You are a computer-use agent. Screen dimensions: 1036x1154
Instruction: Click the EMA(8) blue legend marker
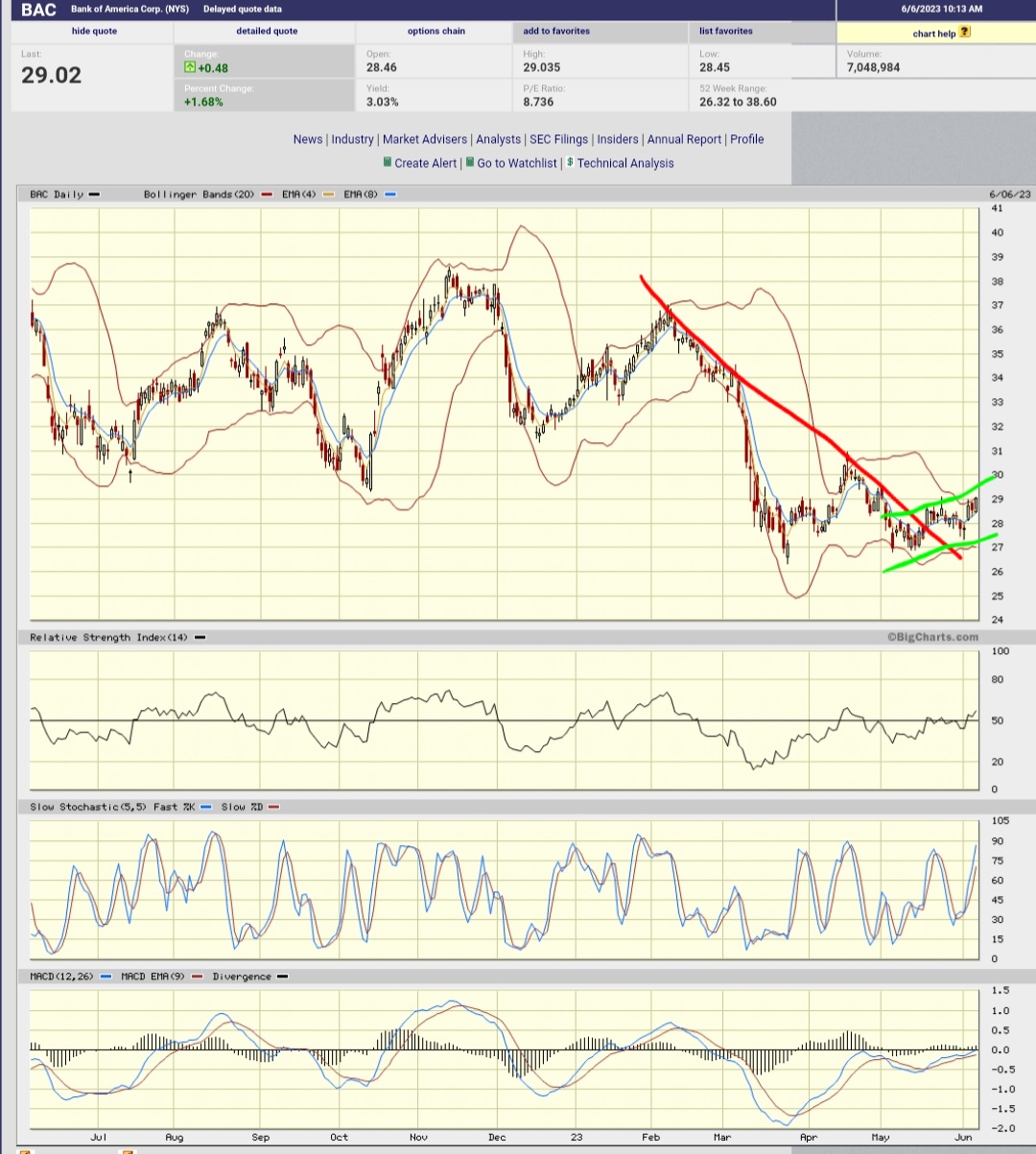point(389,195)
